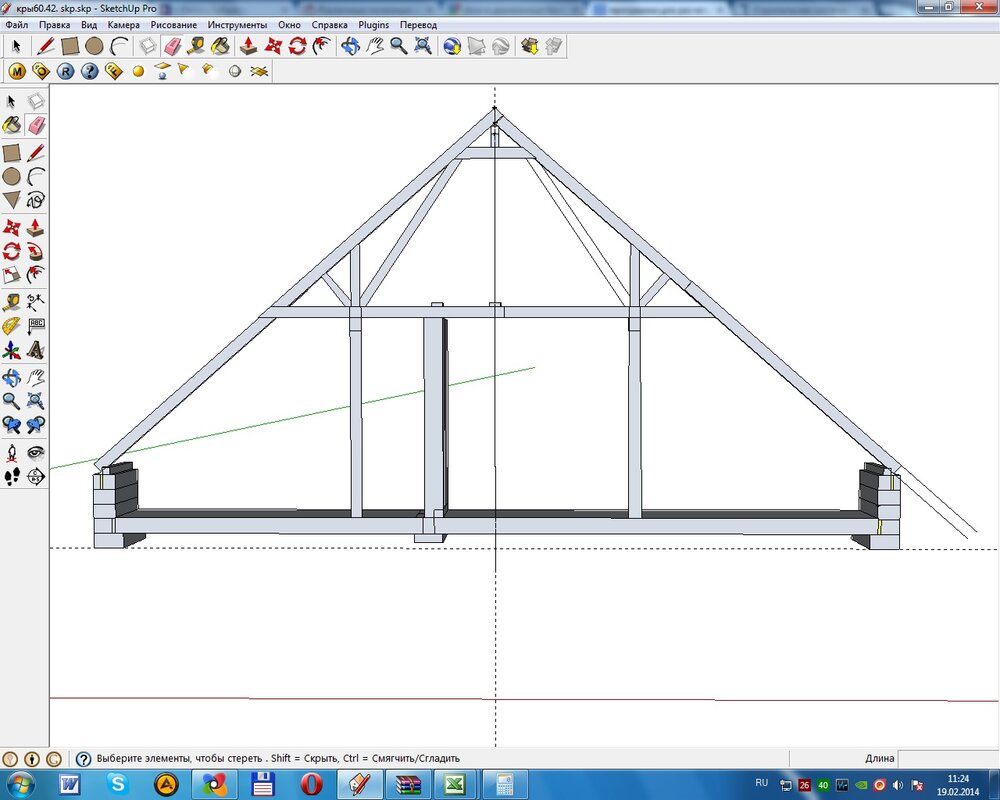Click the Get Models download icon
The width and height of the screenshot is (1000, 800).
click(530, 46)
